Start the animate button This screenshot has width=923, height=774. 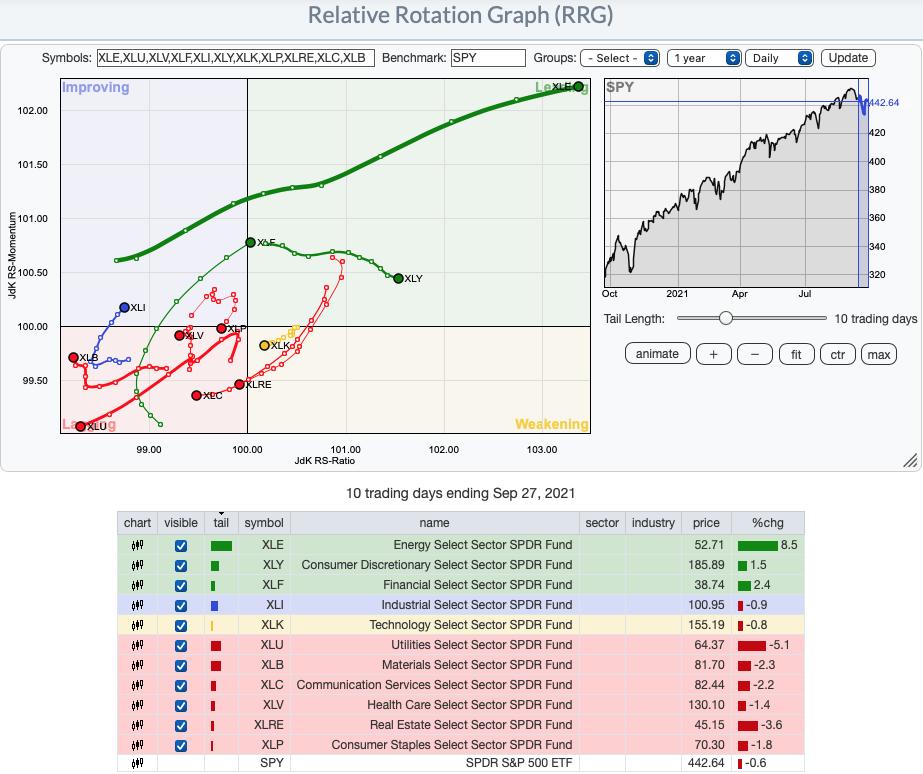tap(658, 354)
